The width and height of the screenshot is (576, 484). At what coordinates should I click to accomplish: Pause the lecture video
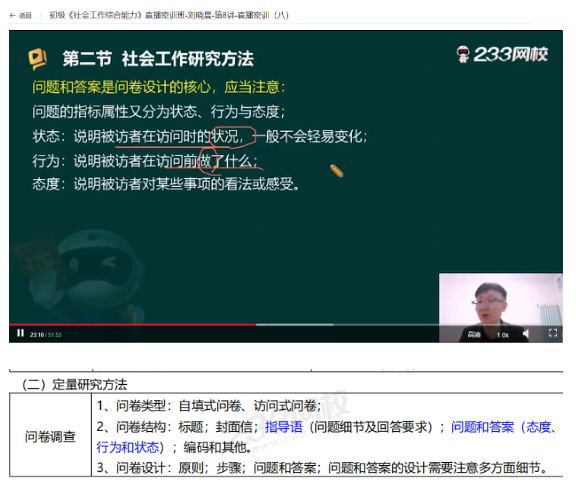click(21, 333)
